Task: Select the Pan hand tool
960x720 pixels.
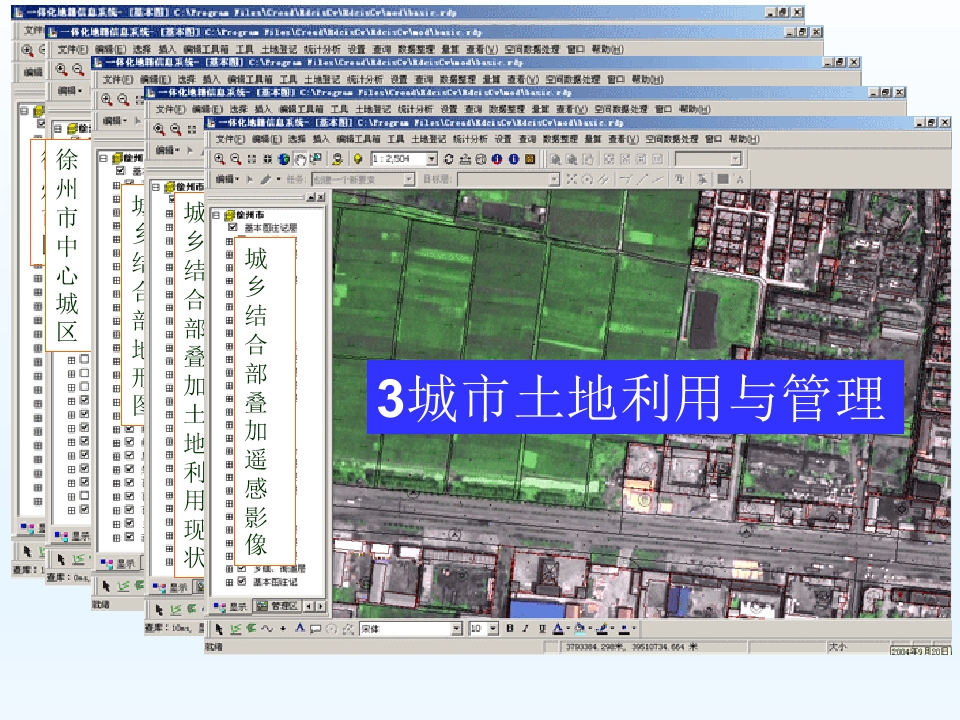Action: click(301, 159)
